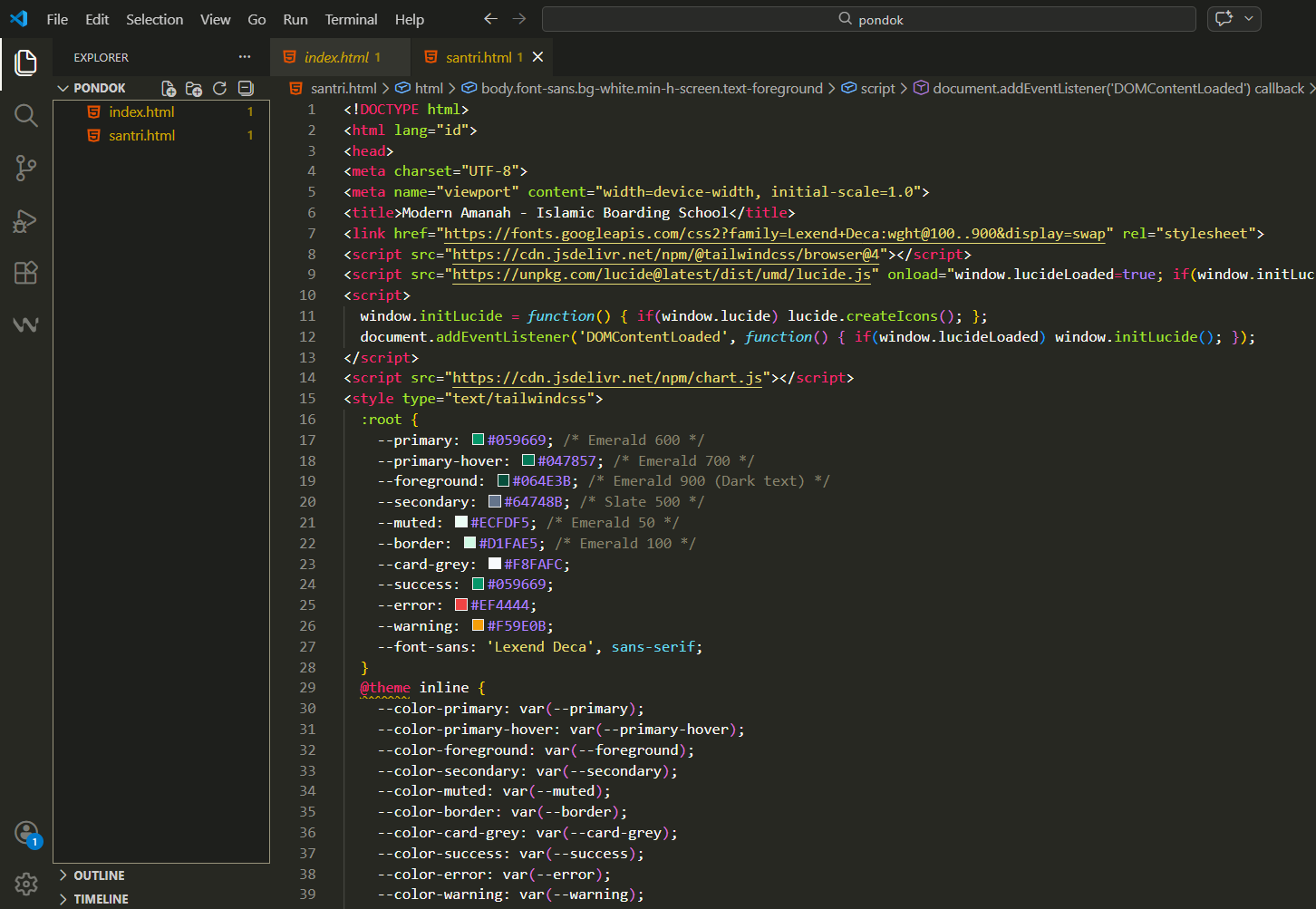Image resolution: width=1316 pixels, height=909 pixels.
Task: Open the Terminal menu
Action: point(351,19)
